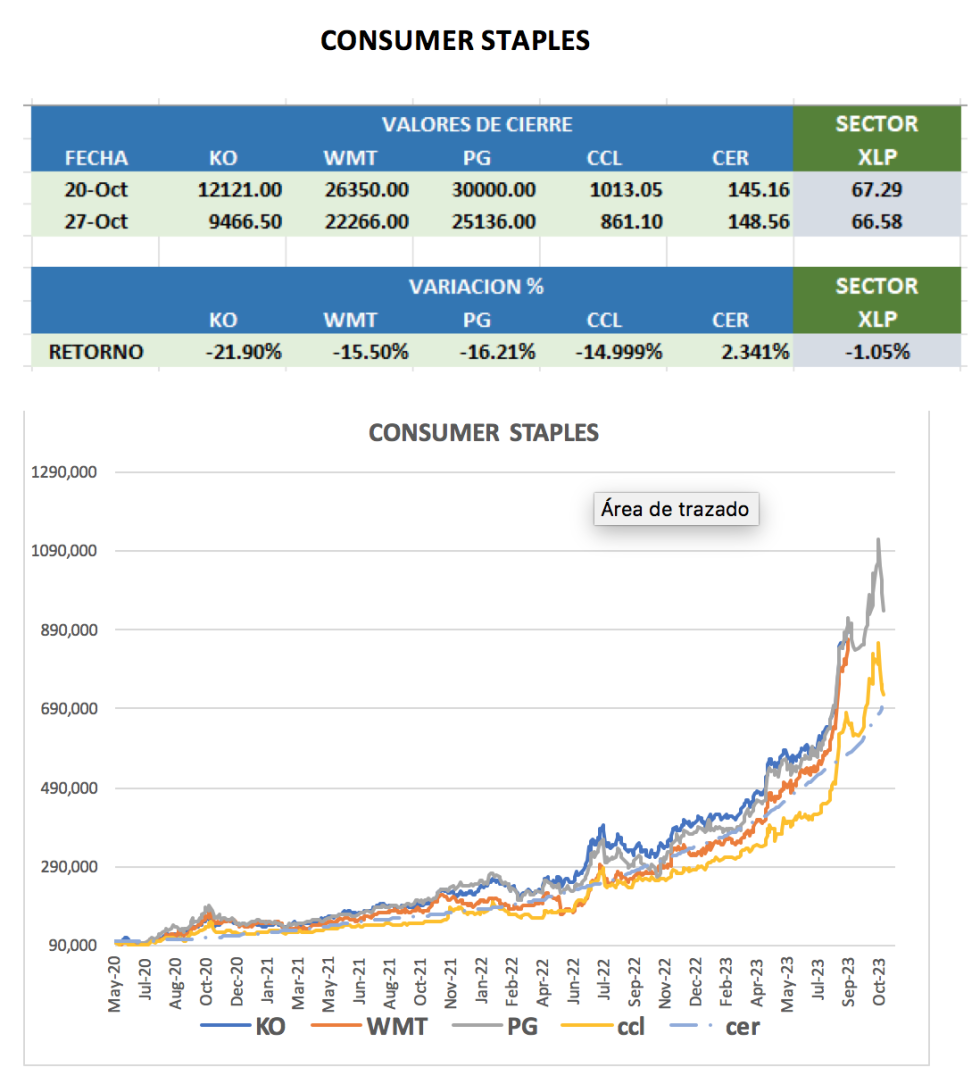Click the 690,000 axis label

pos(68,709)
